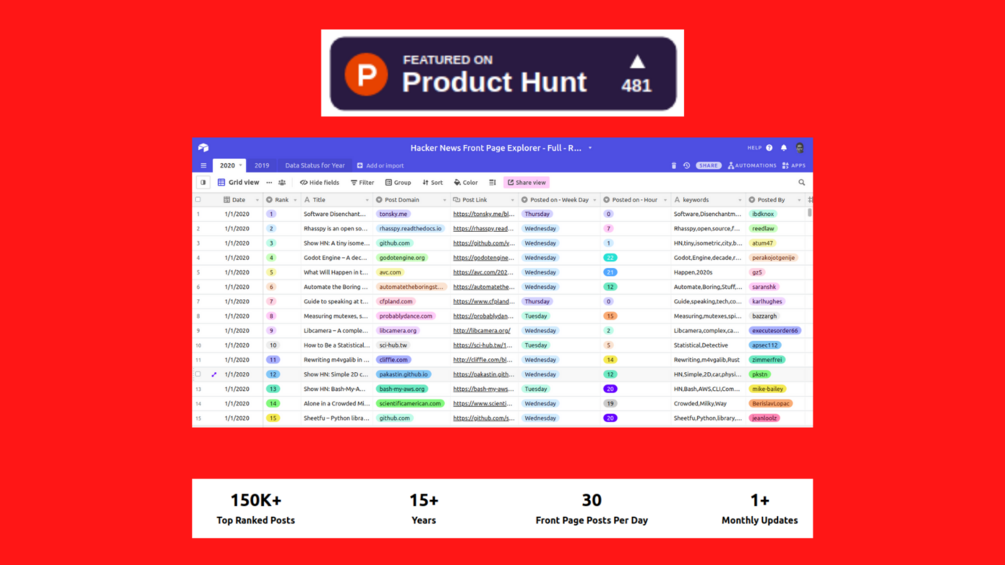The image size is (1005, 565).
Task: Select the 'Godot Engine – A dec...' title cell
Action: coord(335,258)
